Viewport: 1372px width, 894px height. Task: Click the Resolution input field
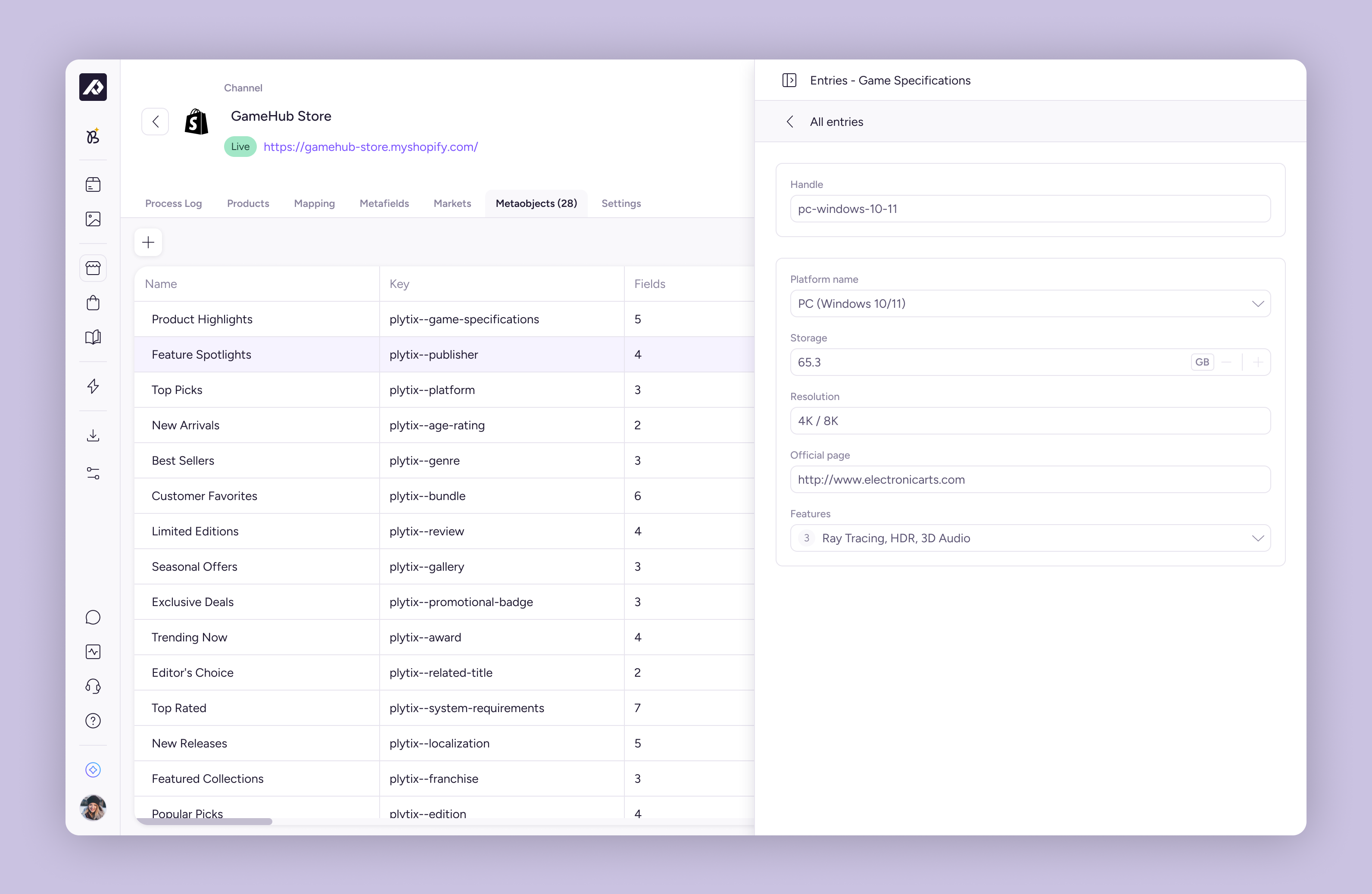click(1029, 421)
